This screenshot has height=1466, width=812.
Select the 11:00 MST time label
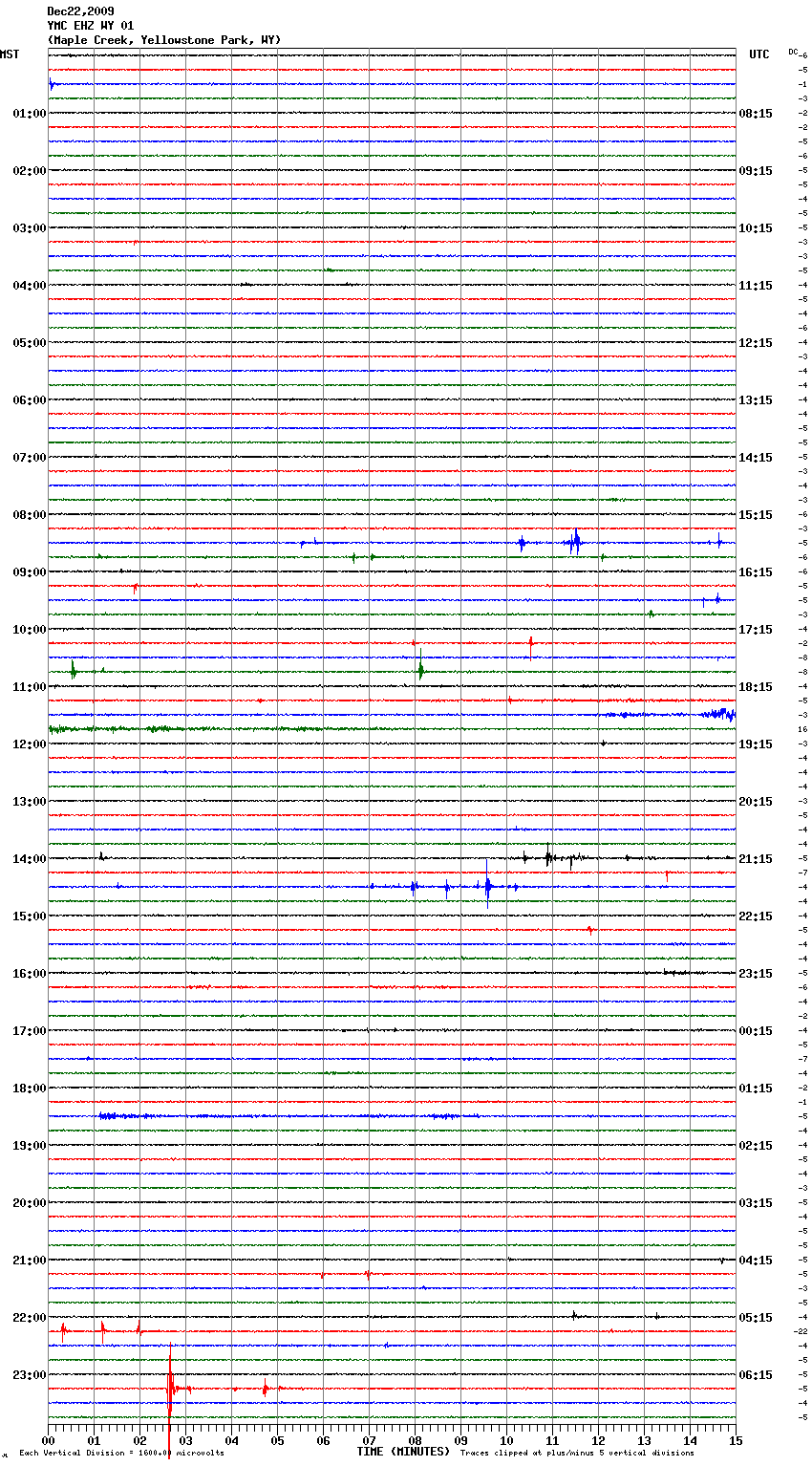[x=30, y=687]
